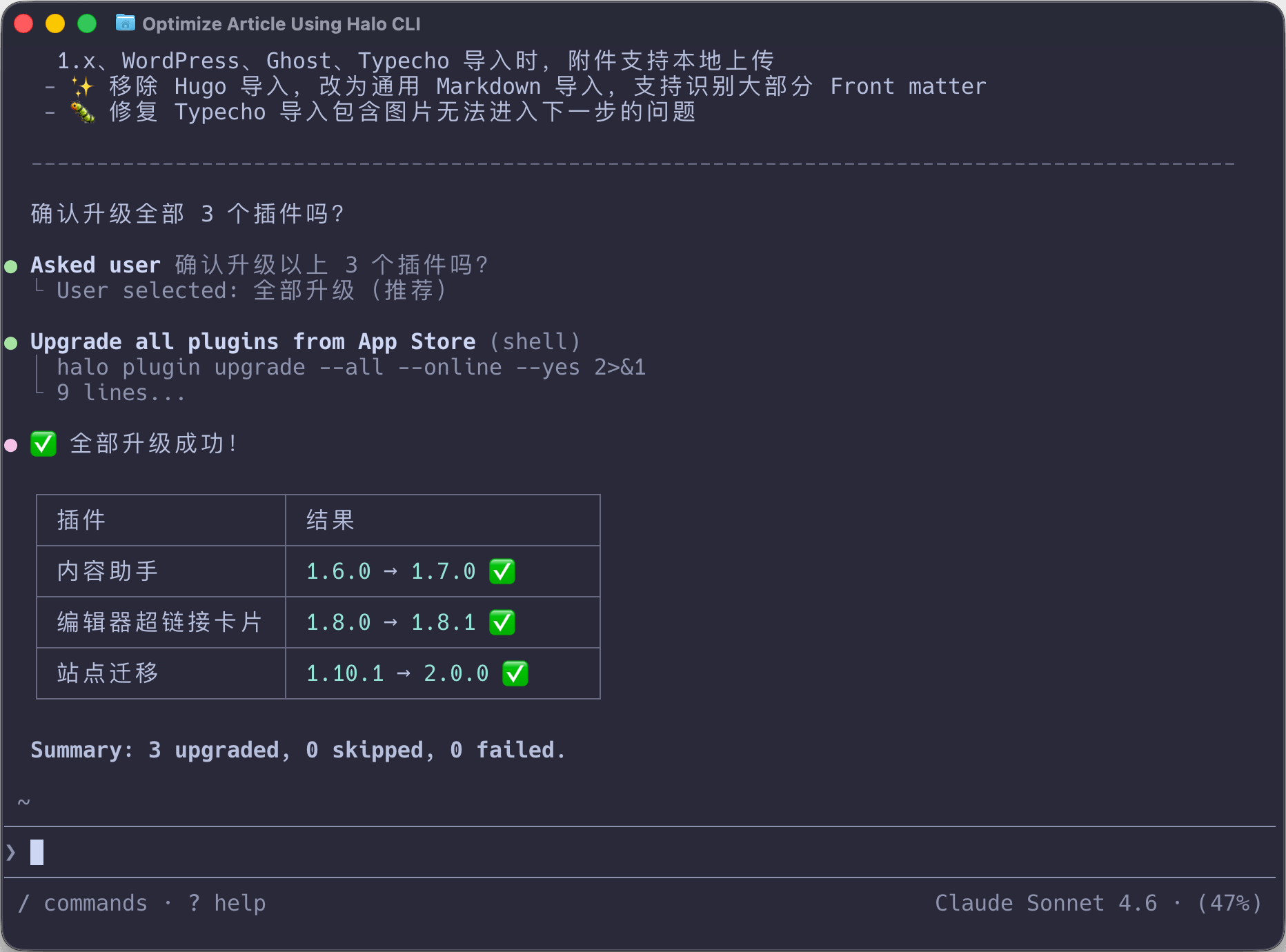
Task: Click the bug emoji before 修复 Typecho
Action: [x=83, y=112]
